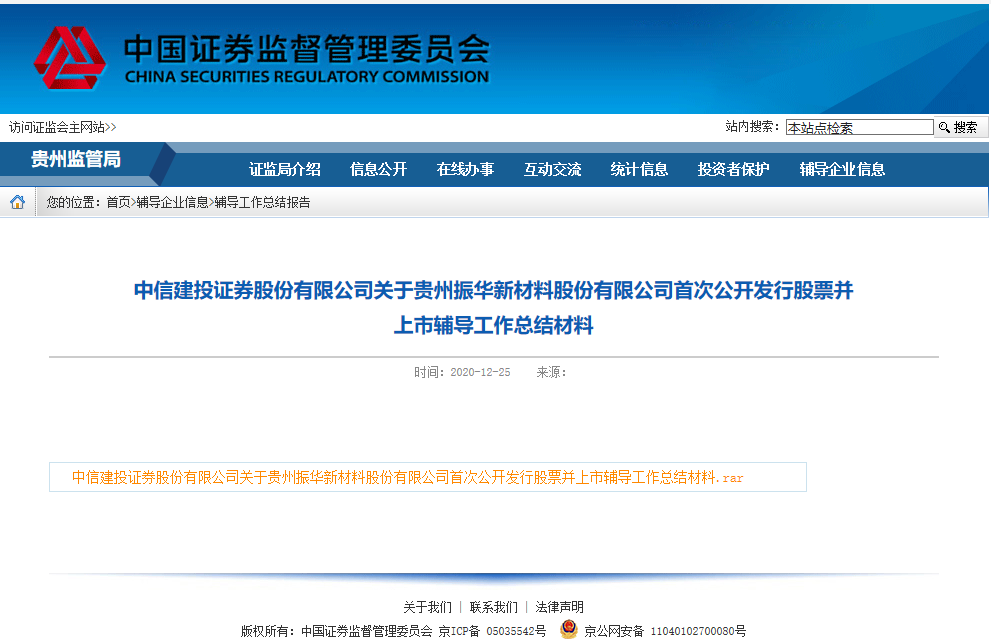Image resolution: width=991 pixels, height=640 pixels.
Task: Open the 访问证监会主网站 link
Action: click(x=62, y=127)
